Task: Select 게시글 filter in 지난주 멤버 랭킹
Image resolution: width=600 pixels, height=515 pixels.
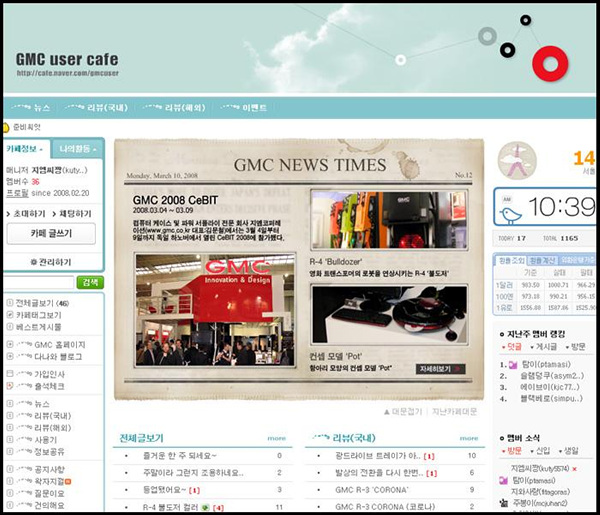Action: [x=544, y=347]
